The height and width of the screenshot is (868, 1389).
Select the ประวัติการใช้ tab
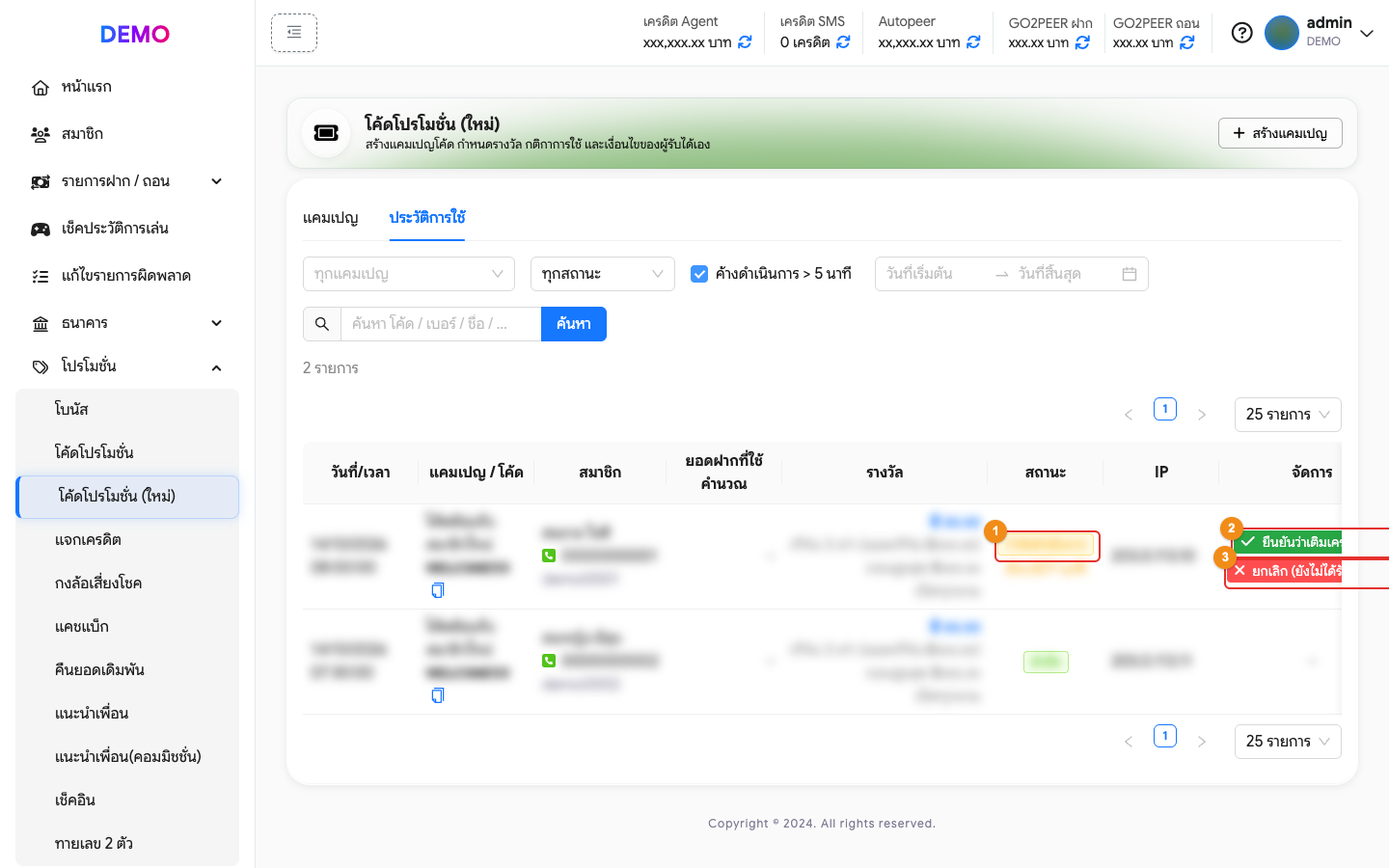pyautogui.click(x=427, y=218)
